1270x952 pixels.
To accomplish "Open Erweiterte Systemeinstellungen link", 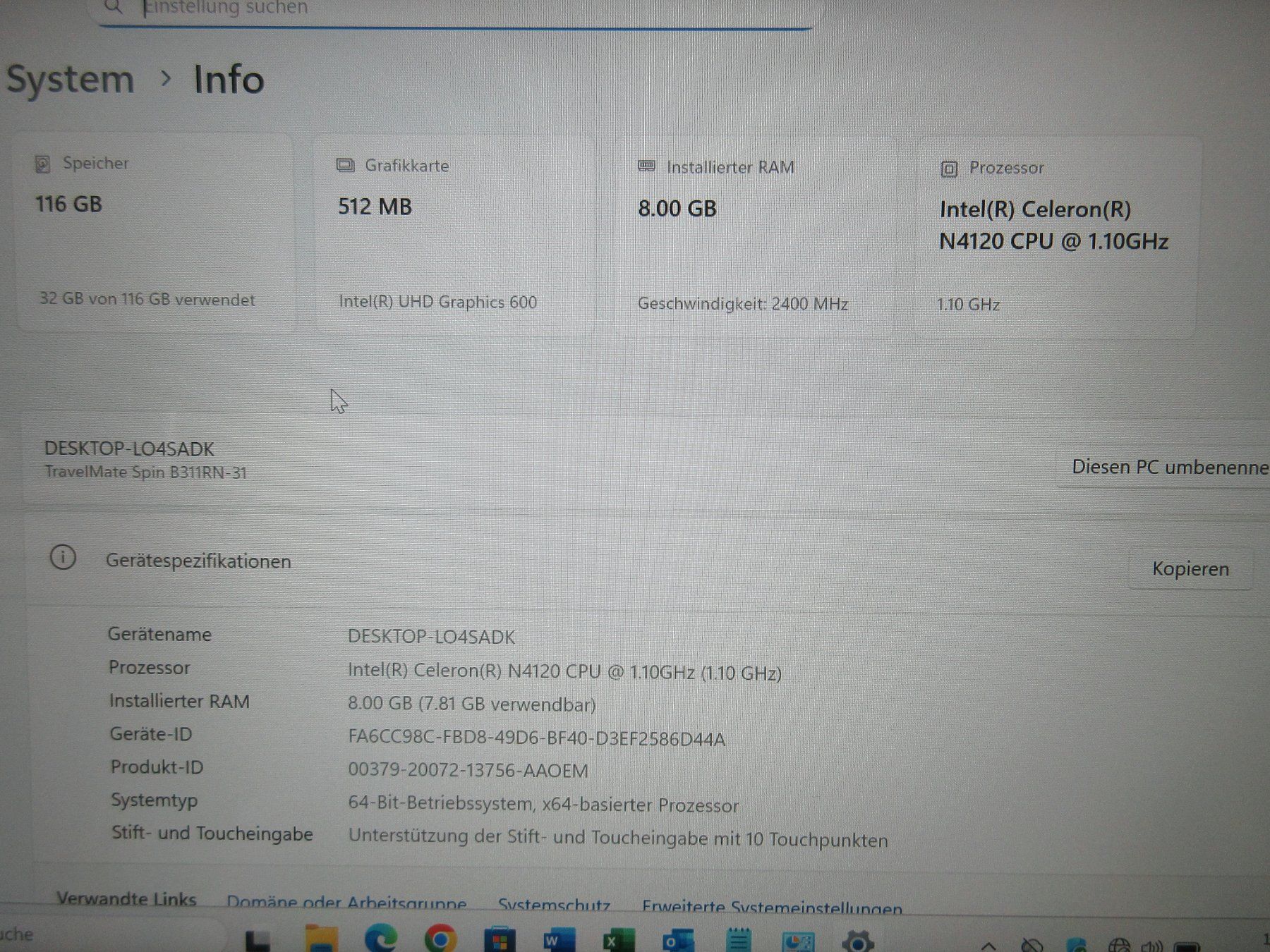I will click(x=772, y=907).
